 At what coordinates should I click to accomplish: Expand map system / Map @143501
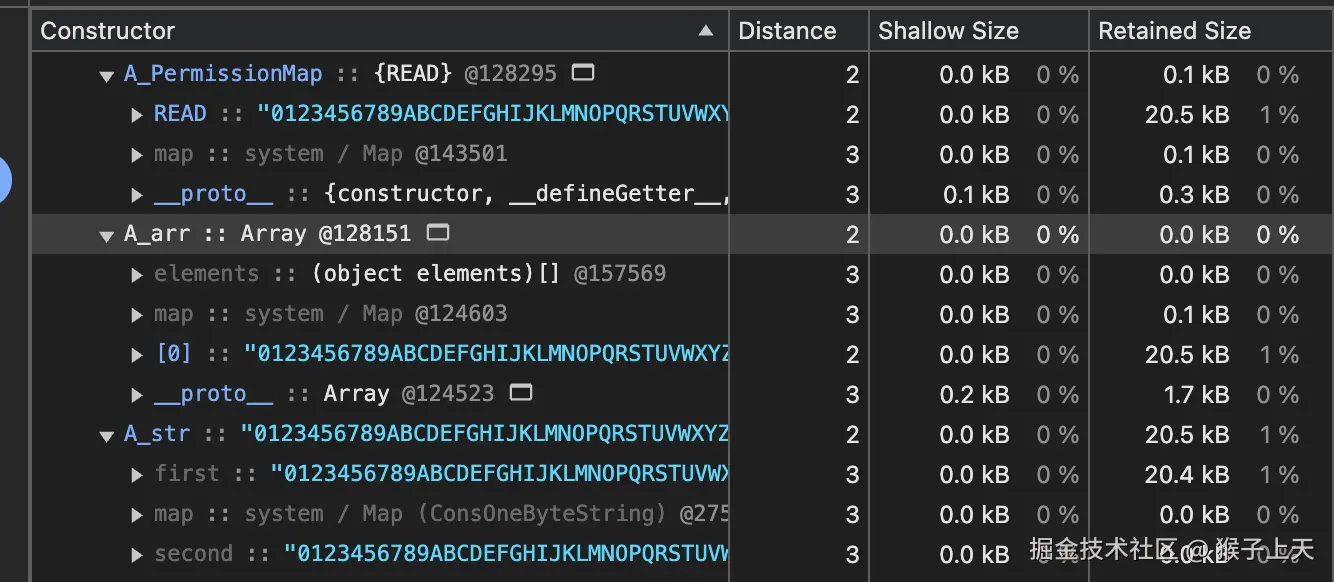coord(137,154)
